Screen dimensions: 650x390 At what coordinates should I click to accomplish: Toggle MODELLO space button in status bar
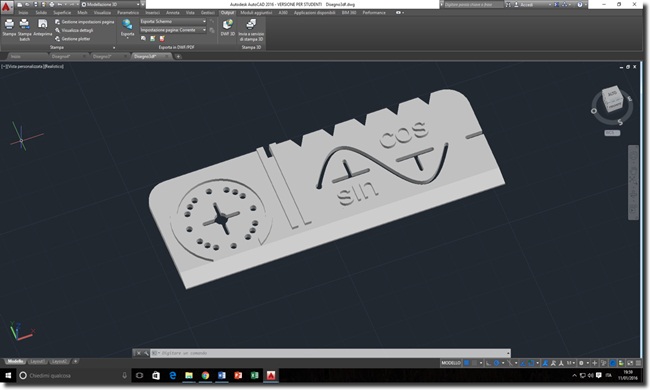coord(451,363)
